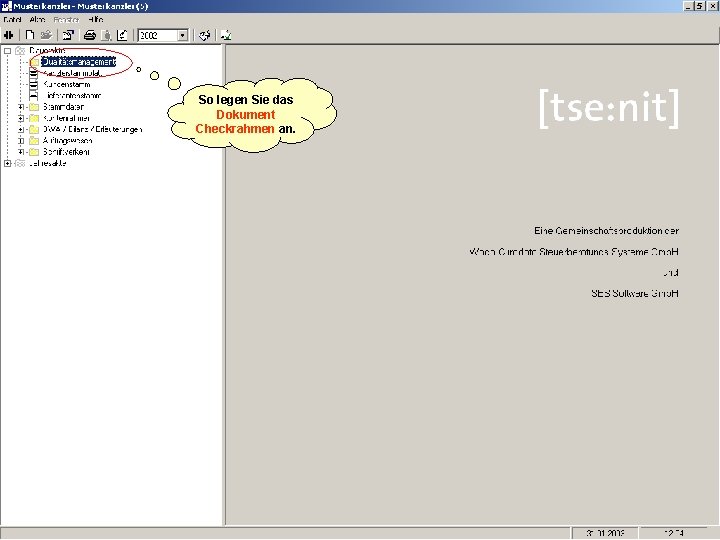Click the pencil-on-sheet edit icon in toolbar
The height and width of the screenshot is (540, 720).
(x=122, y=35)
